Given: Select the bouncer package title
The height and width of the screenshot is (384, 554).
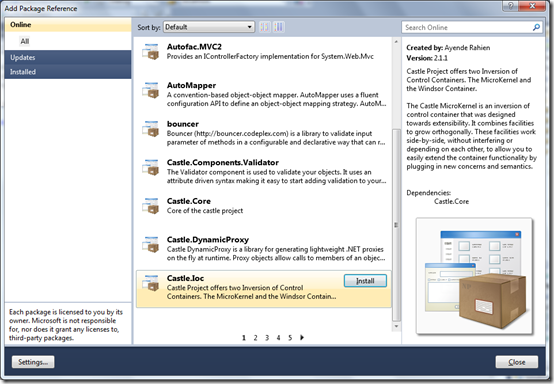Looking at the screenshot, I should [x=183, y=124].
